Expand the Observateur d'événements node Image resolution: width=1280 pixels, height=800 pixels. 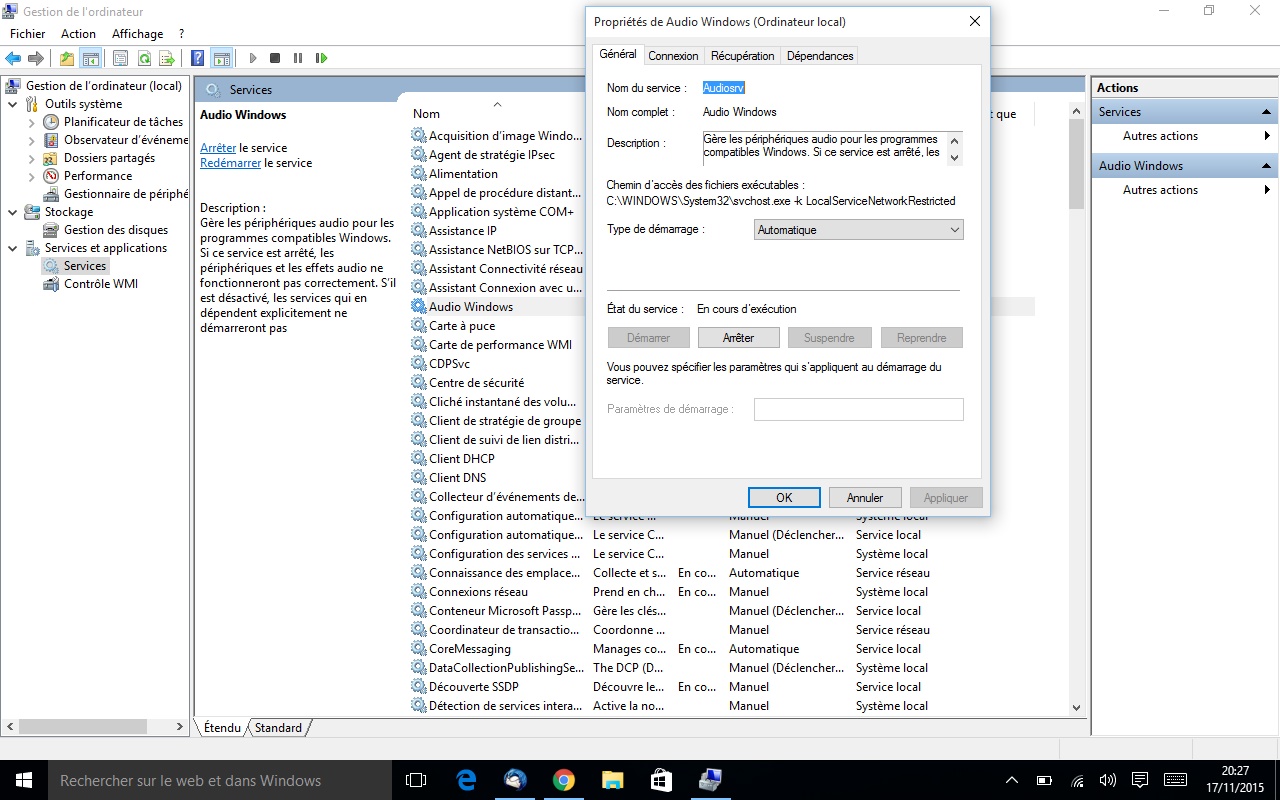pos(32,140)
